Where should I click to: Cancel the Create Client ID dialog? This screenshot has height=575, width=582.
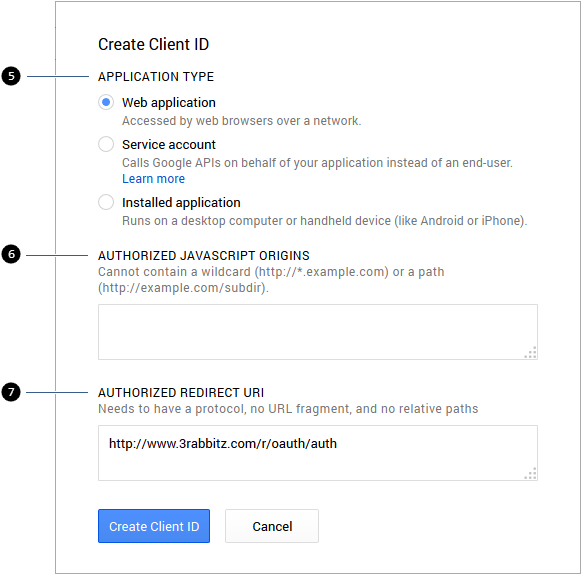click(x=272, y=526)
